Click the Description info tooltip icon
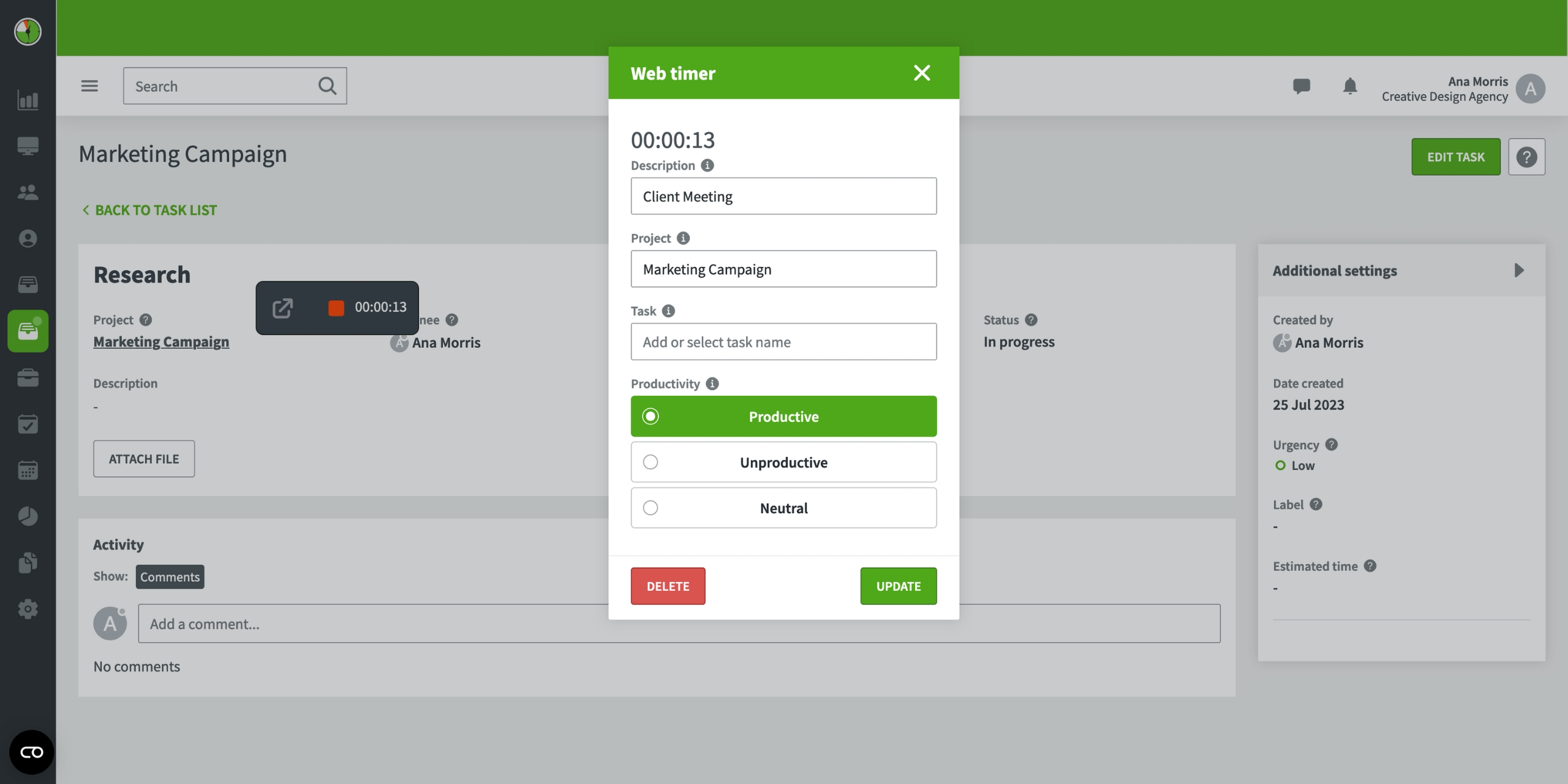This screenshot has height=784, width=1568. 707,165
